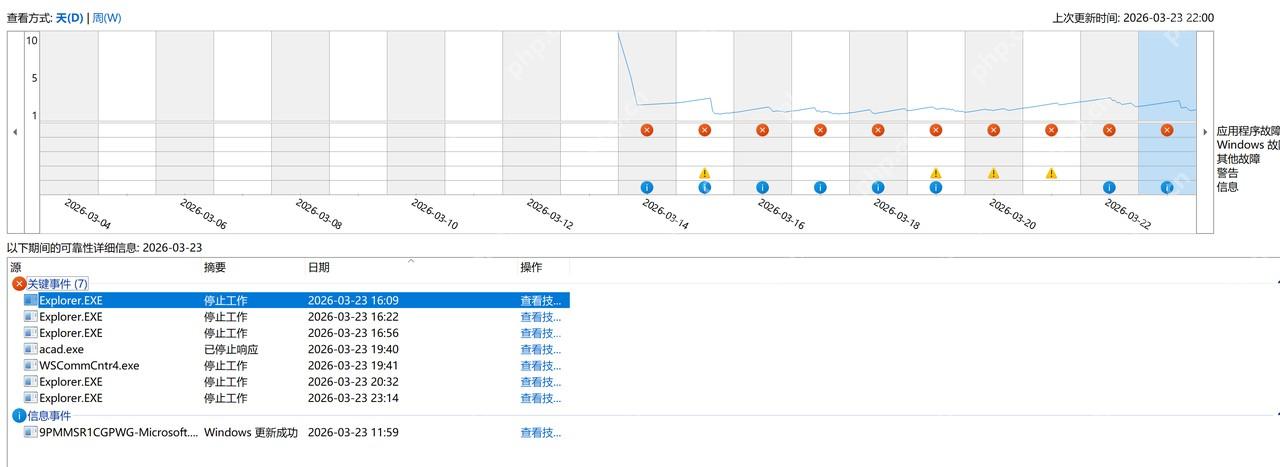
Task: Click the yellow warning icon on 2026-03-19
Action: click(x=936, y=173)
